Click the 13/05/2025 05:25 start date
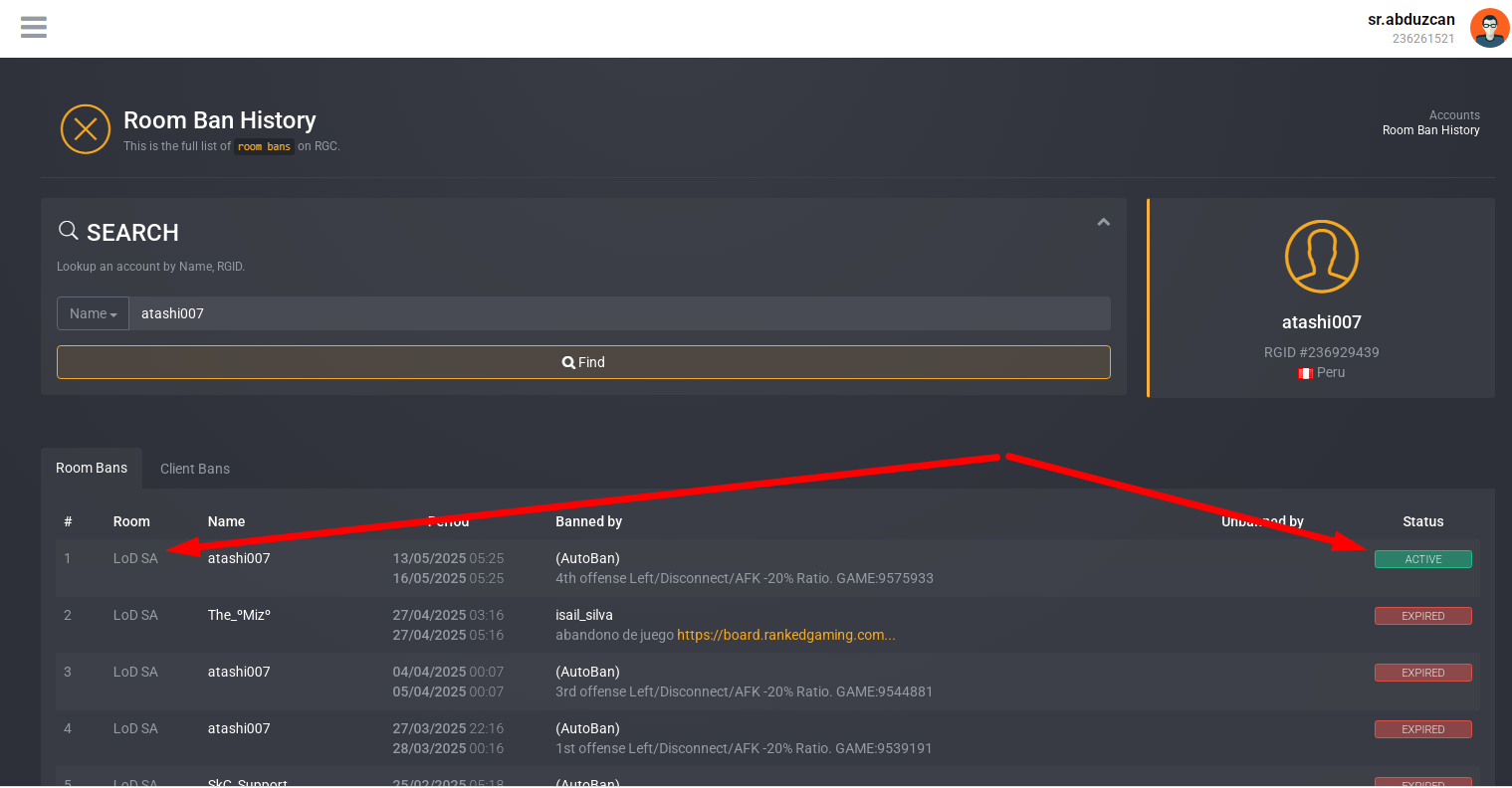 coord(448,558)
